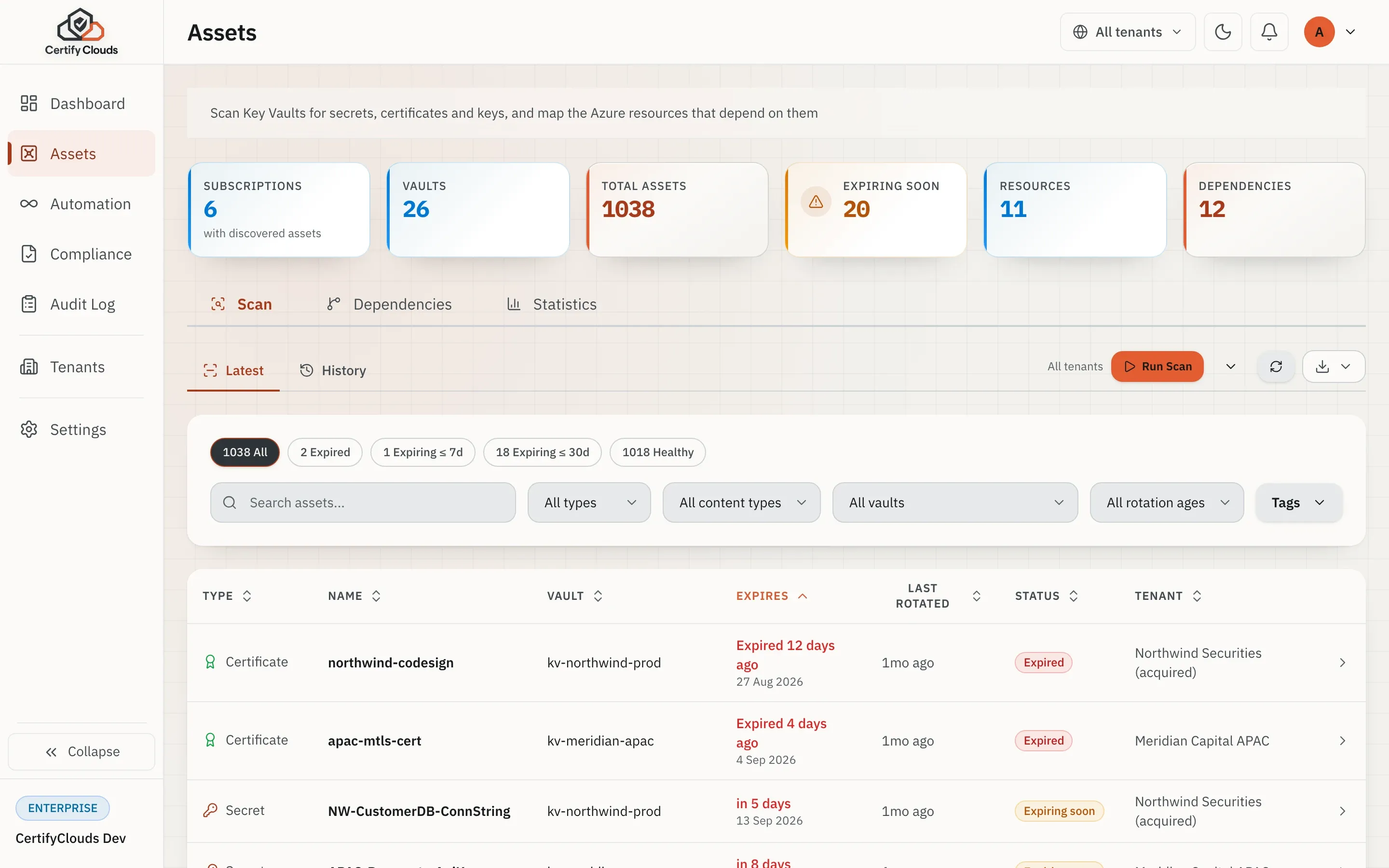The width and height of the screenshot is (1389, 868).
Task: Open the Compliance page
Action: pos(82,254)
